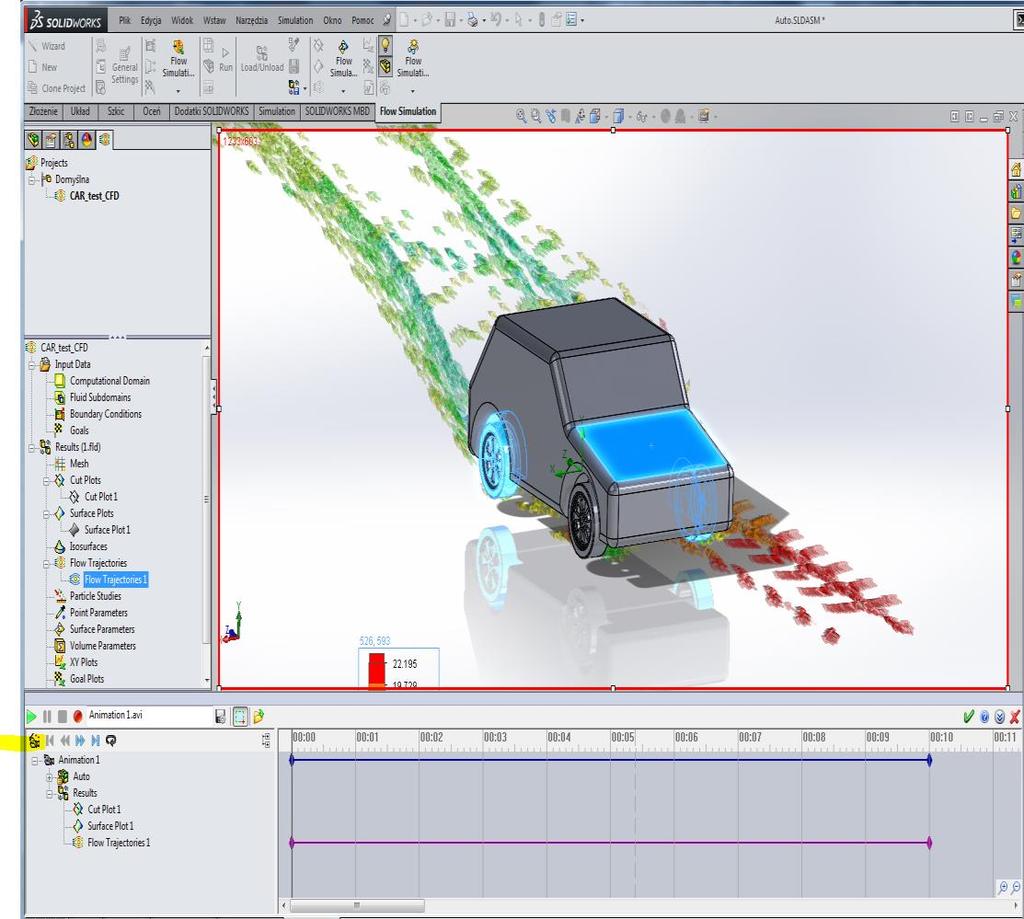Click the end keyframe of the Flow Trajectories track
1024x919 pixels.
pos(929,843)
